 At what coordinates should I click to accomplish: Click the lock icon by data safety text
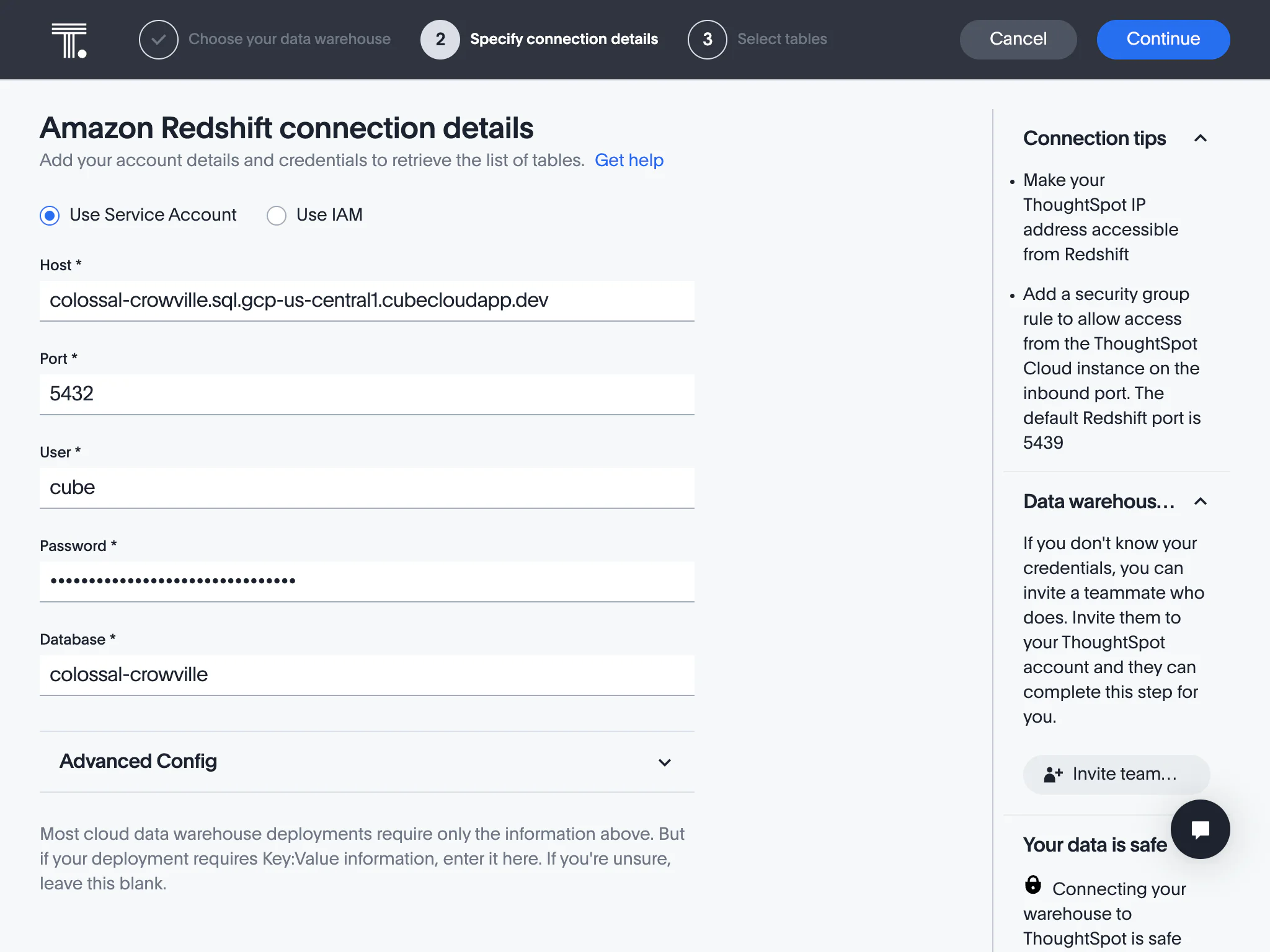pyautogui.click(x=1033, y=885)
